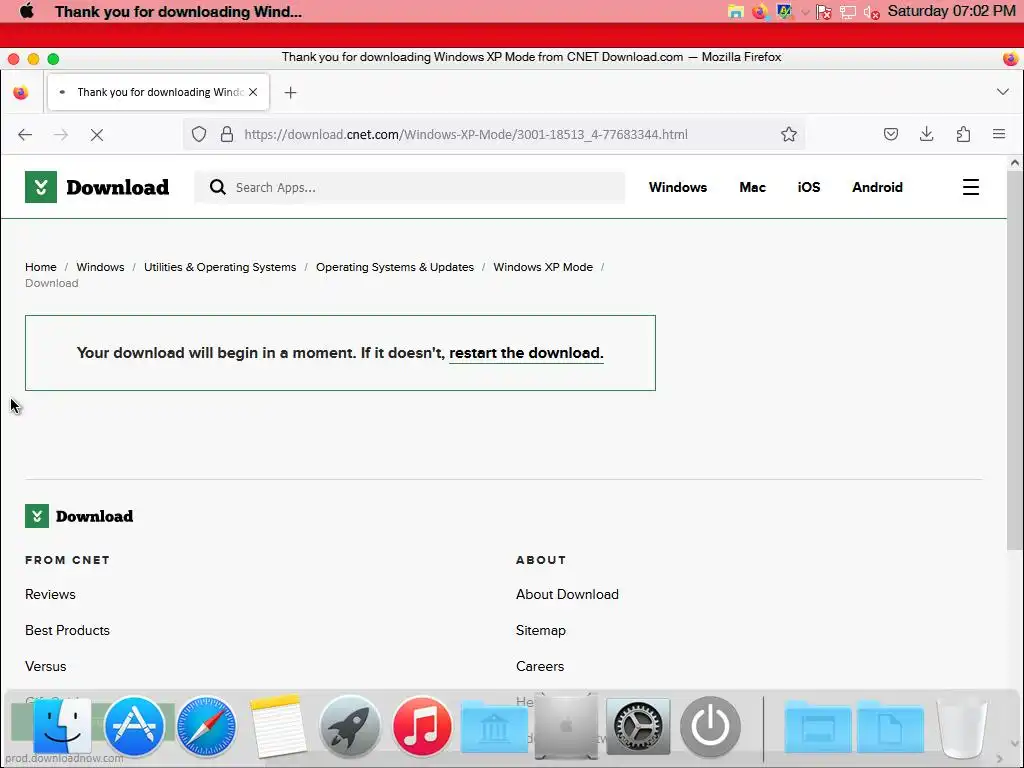
Task: Click the power button dock icon
Action: click(711, 726)
